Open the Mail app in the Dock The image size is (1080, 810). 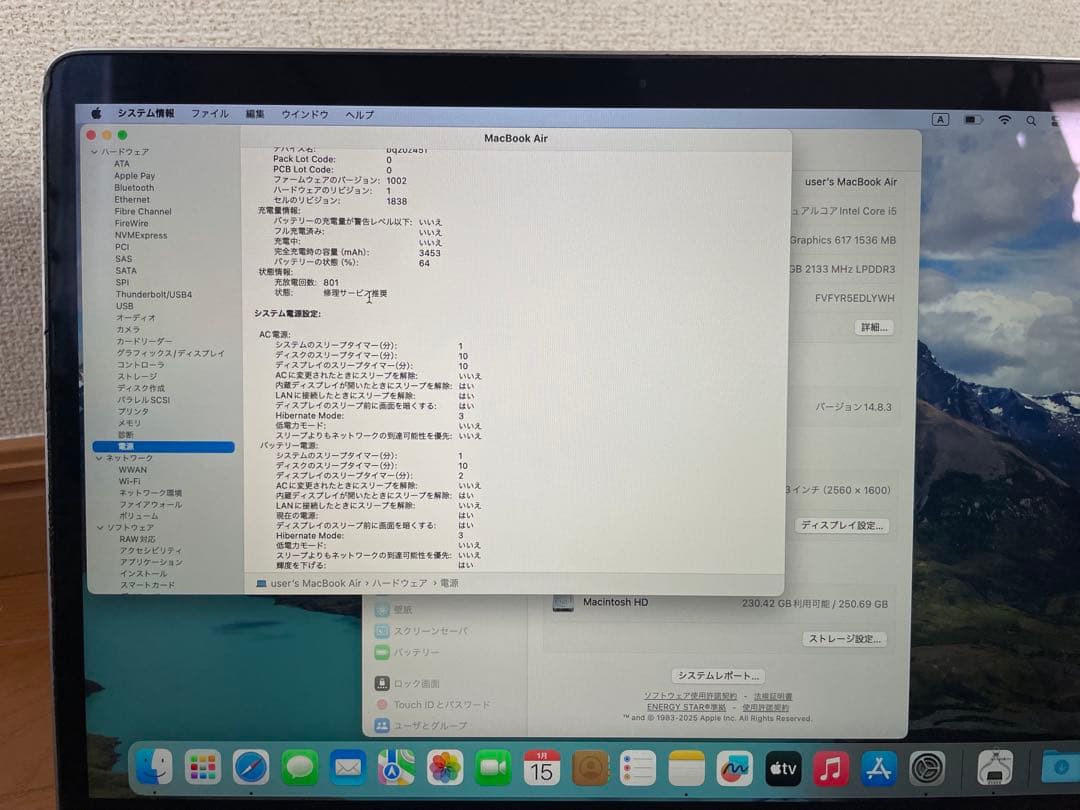348,770
